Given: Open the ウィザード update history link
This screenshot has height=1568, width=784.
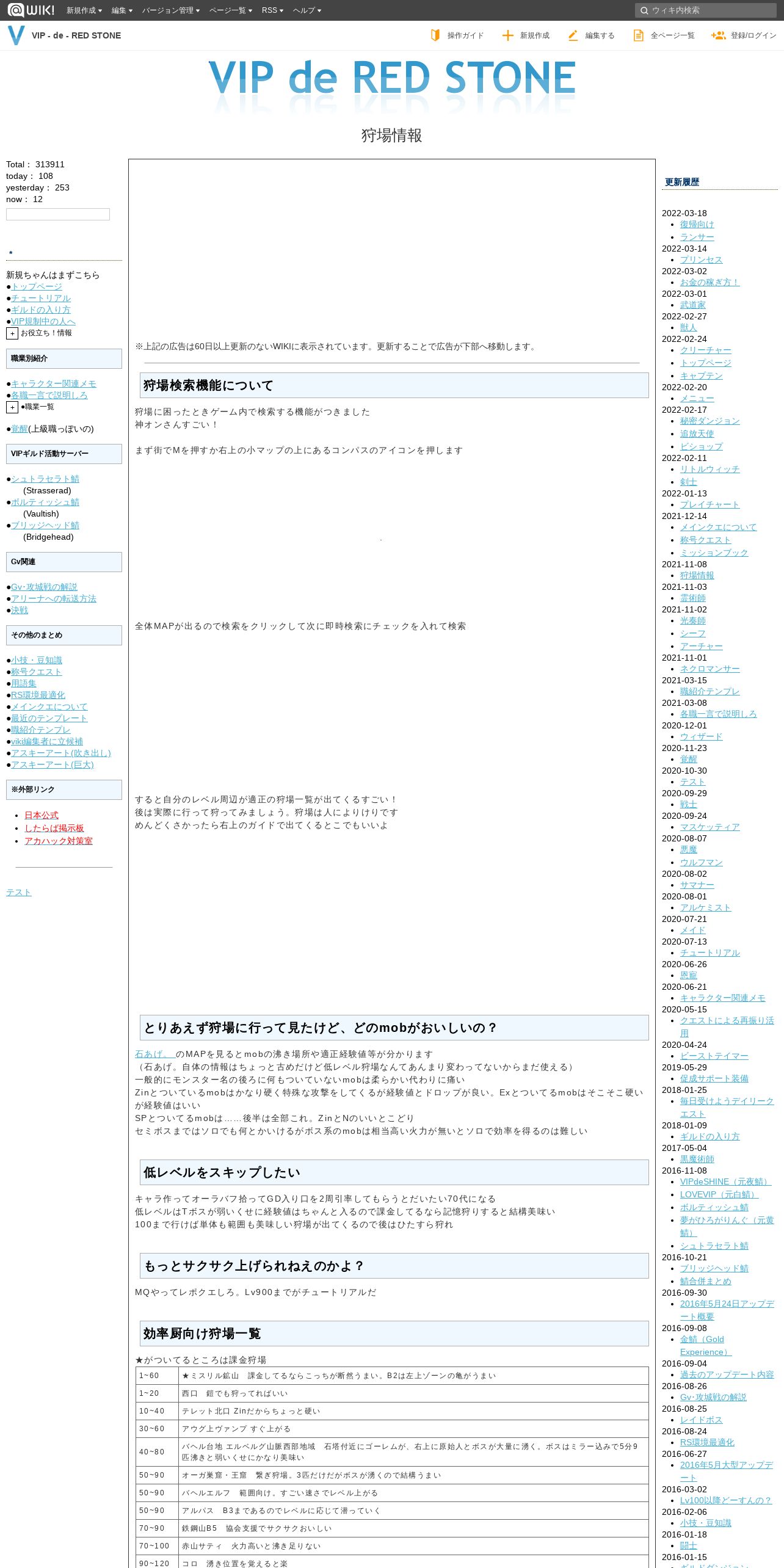Looking at the screenshot, I should (702, 736).
